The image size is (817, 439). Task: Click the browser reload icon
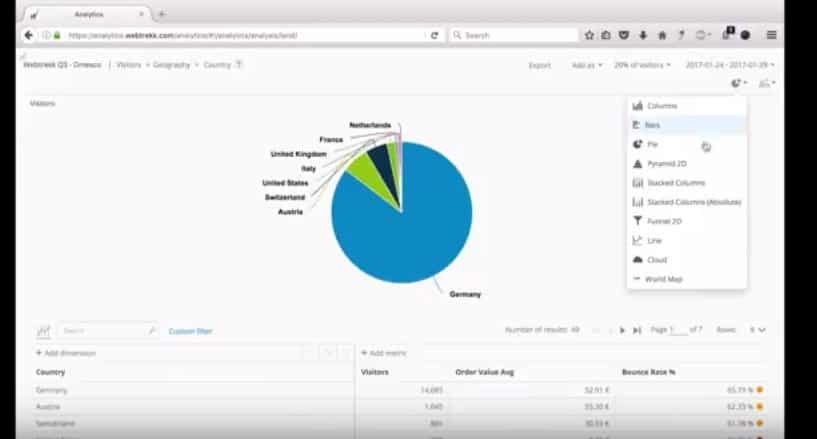pyautogui.click(x=434, y=35)
